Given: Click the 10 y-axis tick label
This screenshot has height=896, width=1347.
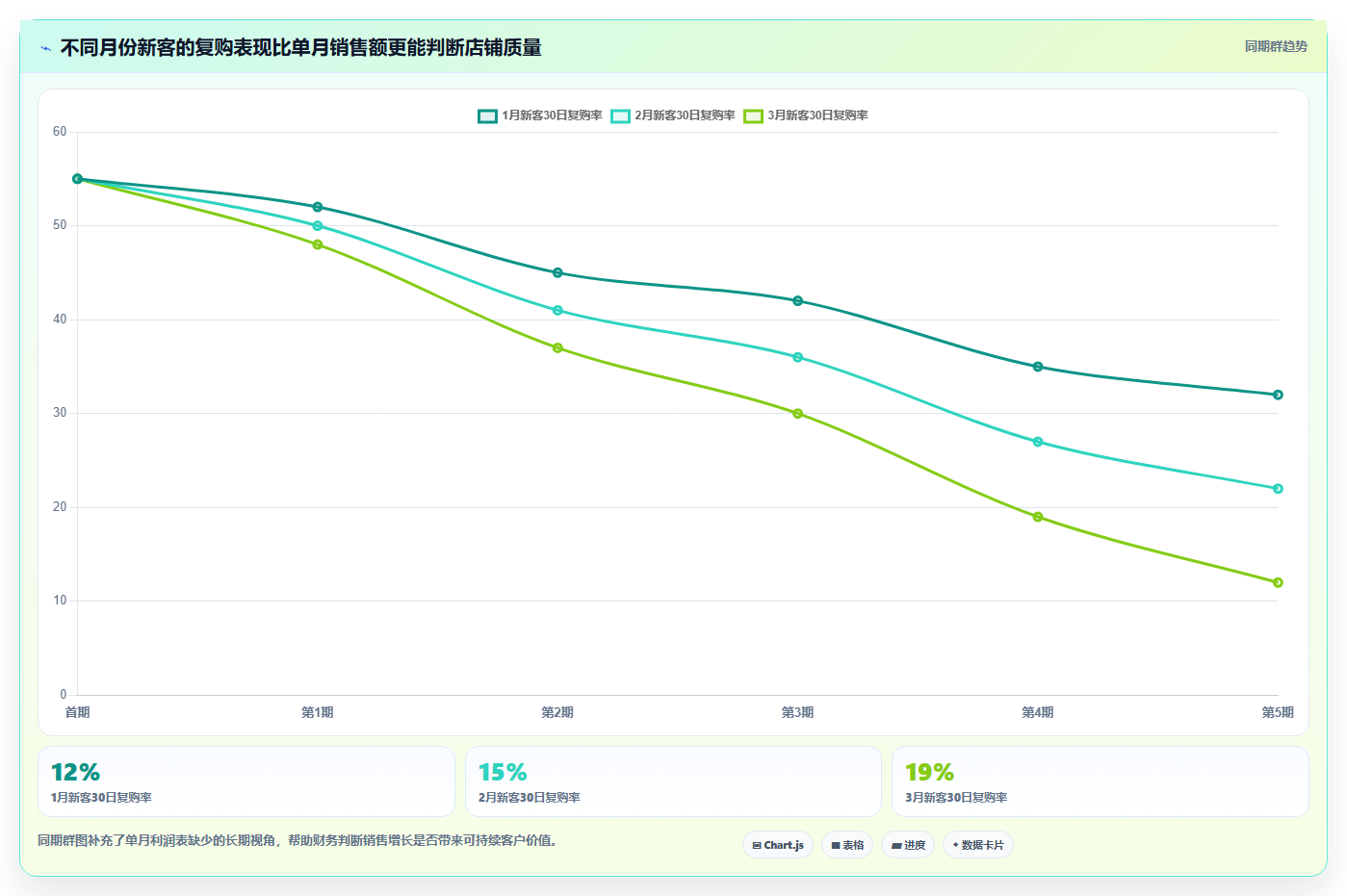Looking at the screenshot, I should tap(60, 601).
